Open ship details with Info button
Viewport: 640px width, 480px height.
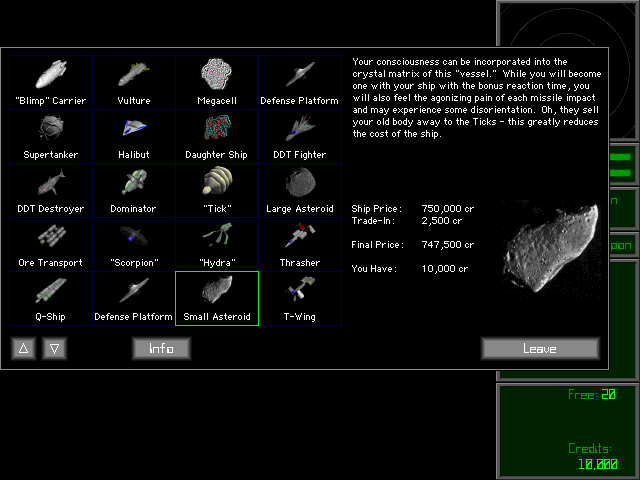pos(161,348)
